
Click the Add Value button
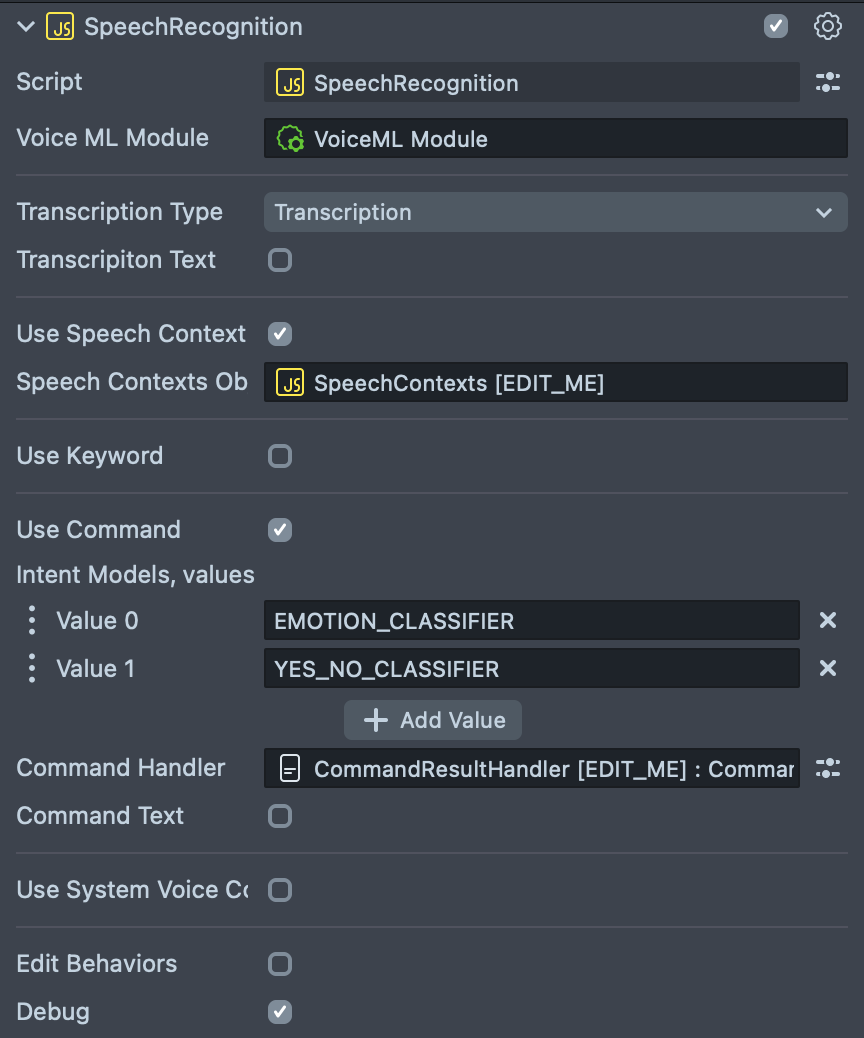433,721
